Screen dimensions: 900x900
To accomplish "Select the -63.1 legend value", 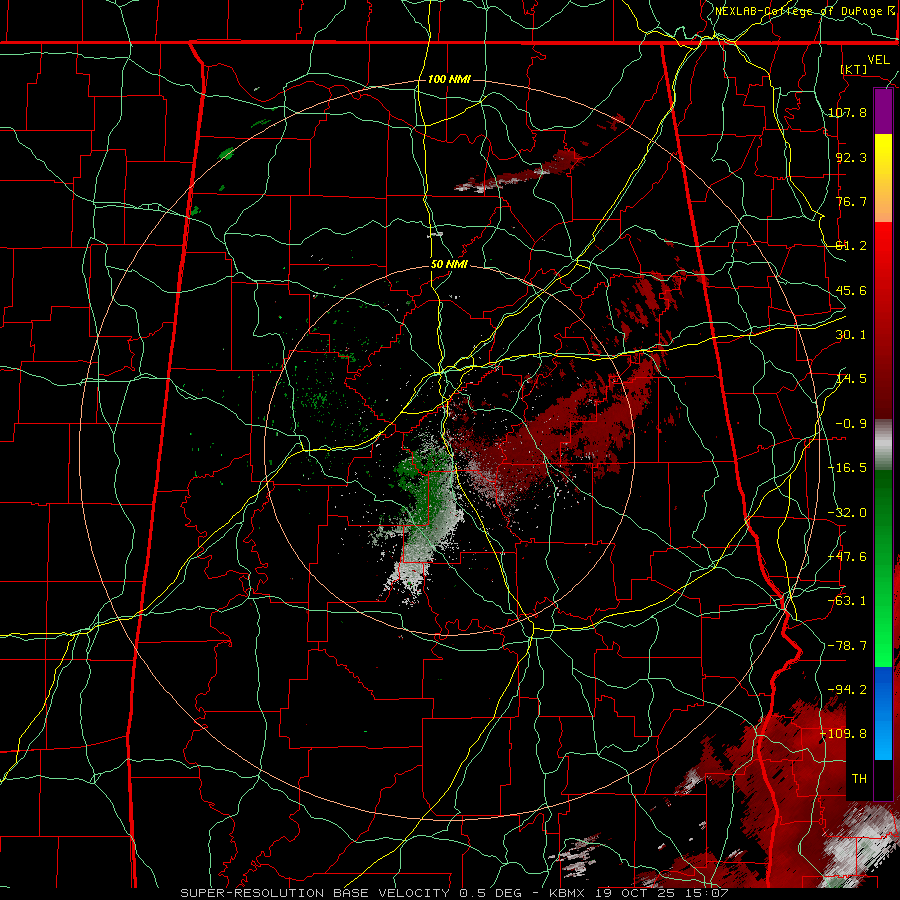I will click(847, 601).
